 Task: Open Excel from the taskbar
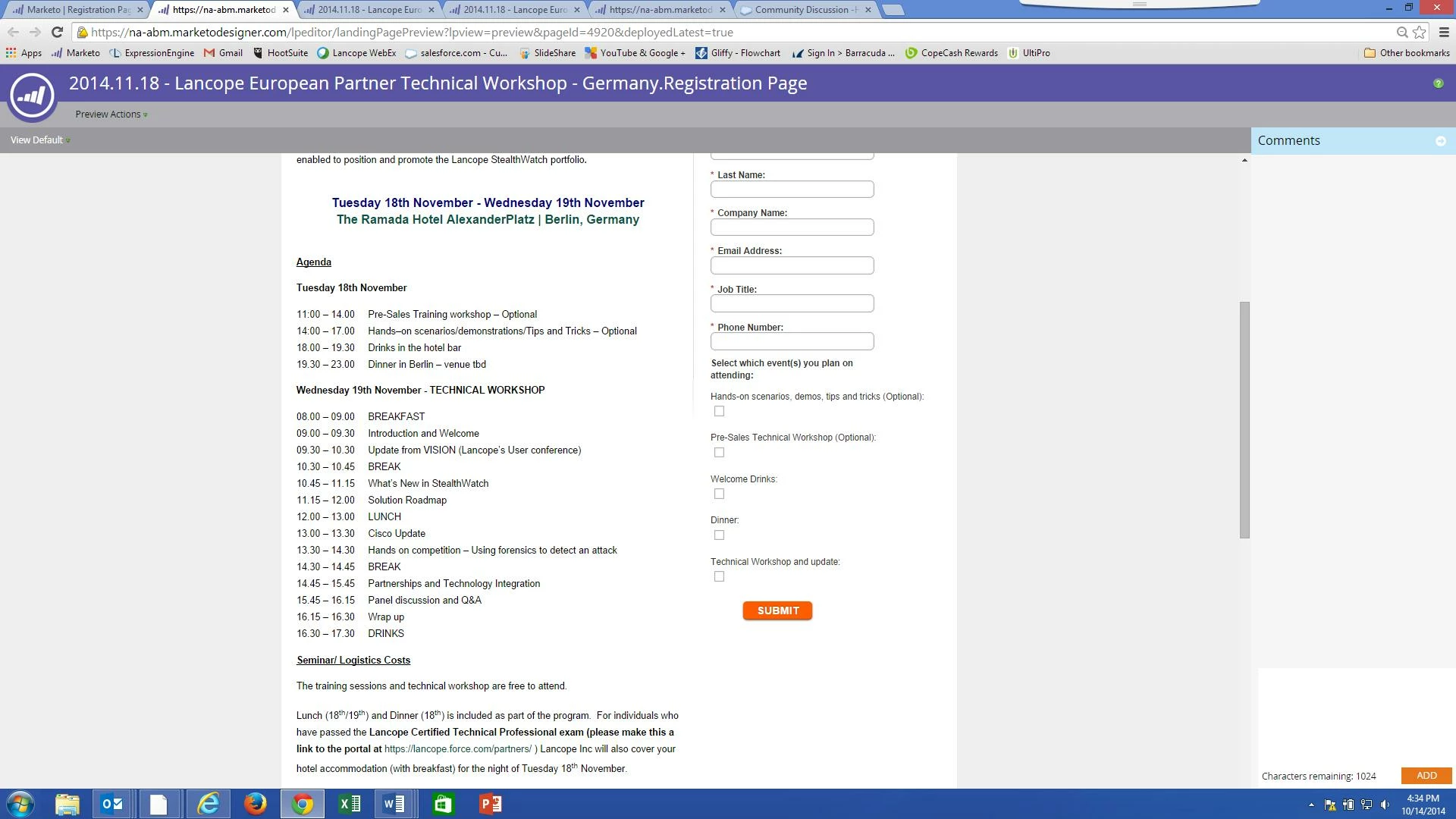click(x=350, y=804)
